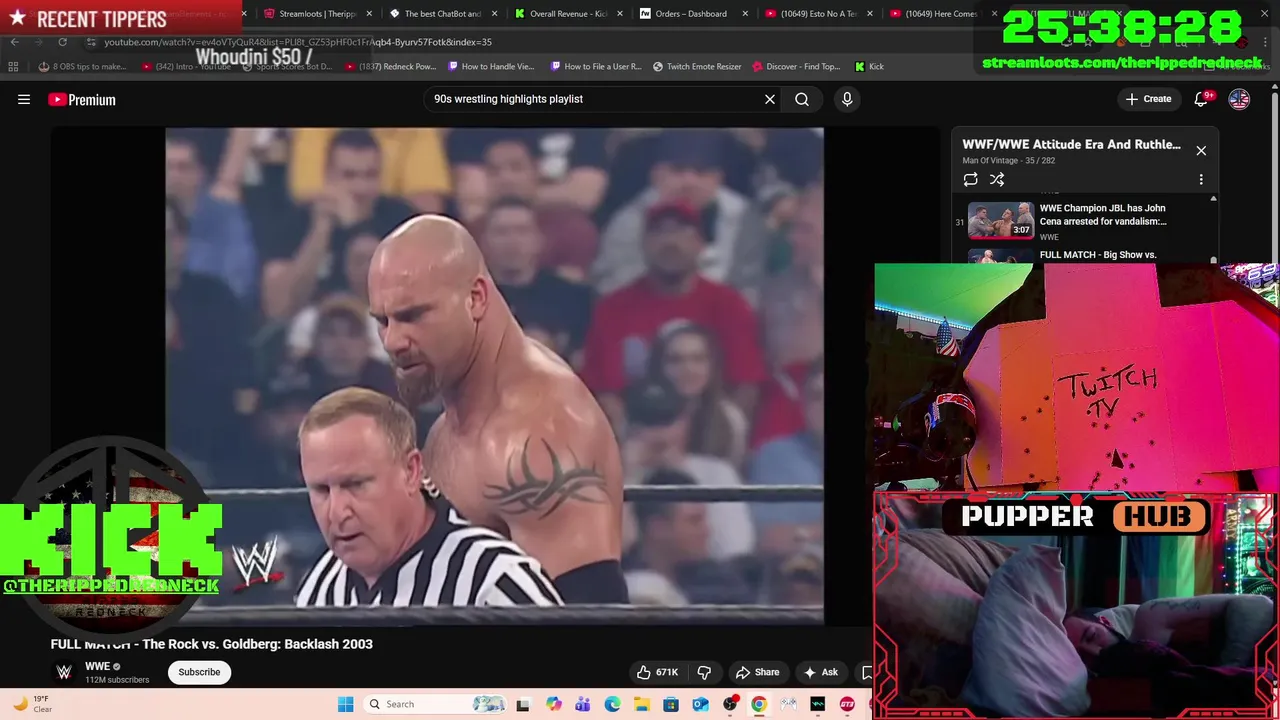This screenshot has width=1280, height=720.
Task: Run search with the magnifier button
Action: pos(802,99)
